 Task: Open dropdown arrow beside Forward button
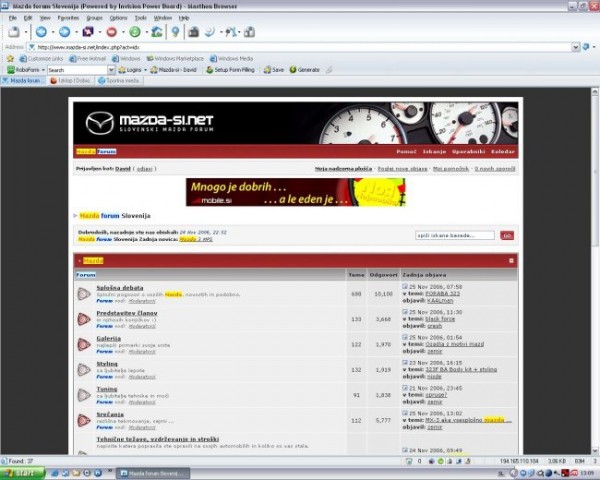coord(76,32)
